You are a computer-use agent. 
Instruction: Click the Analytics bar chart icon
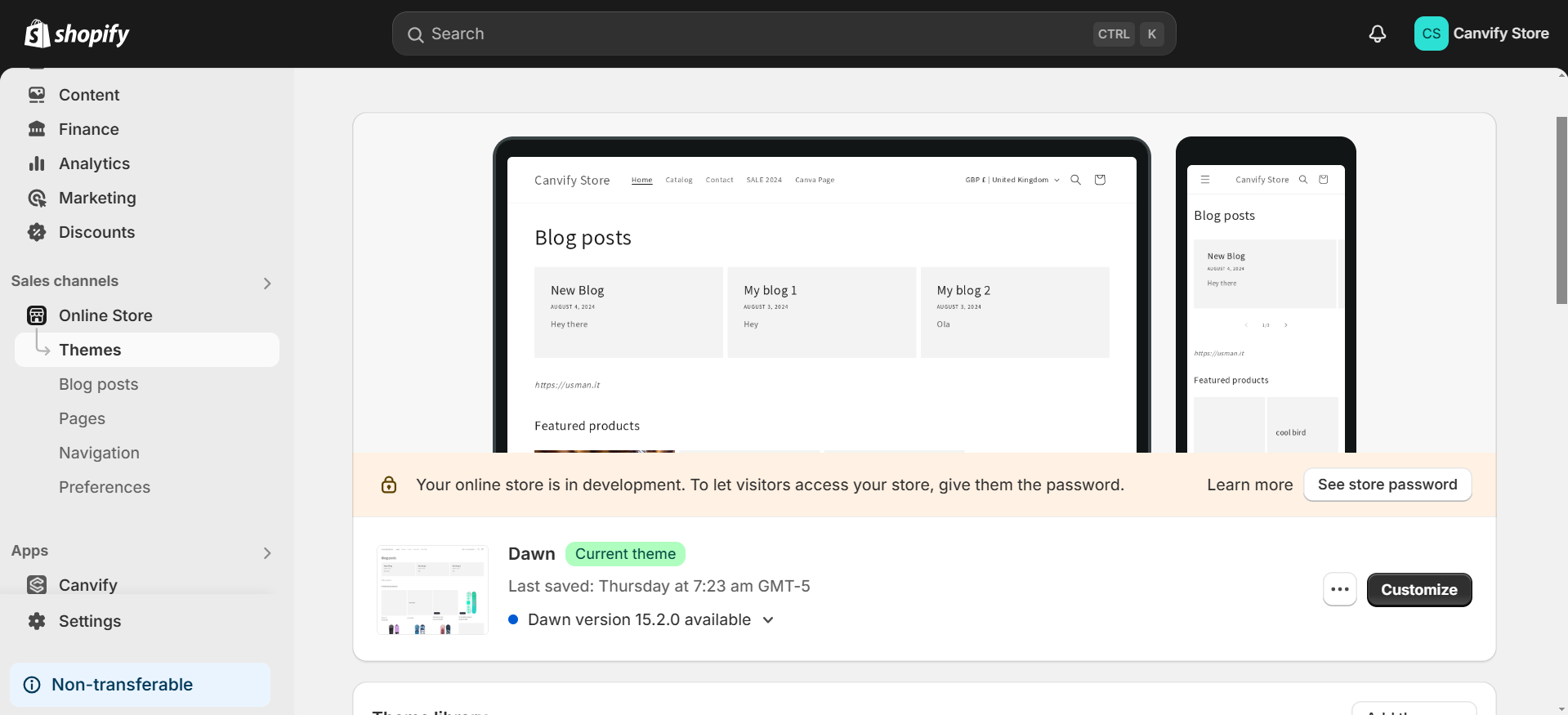37,163
